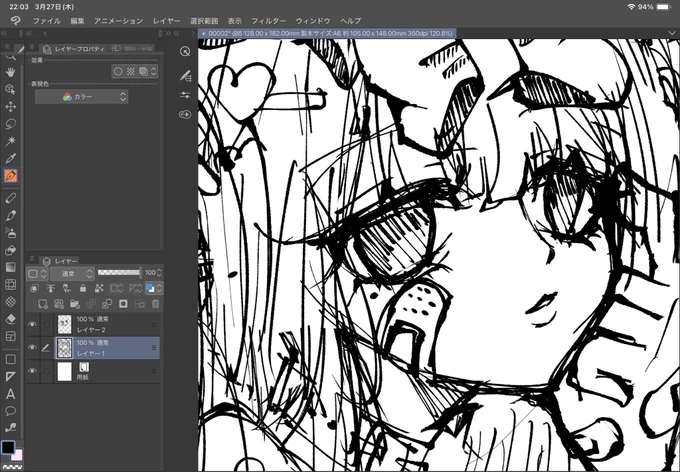This screenshot has width=680, height=472.
Task: Select the Auto select magic wand tool
Action: pyautogui.click(x=10, y=141)
